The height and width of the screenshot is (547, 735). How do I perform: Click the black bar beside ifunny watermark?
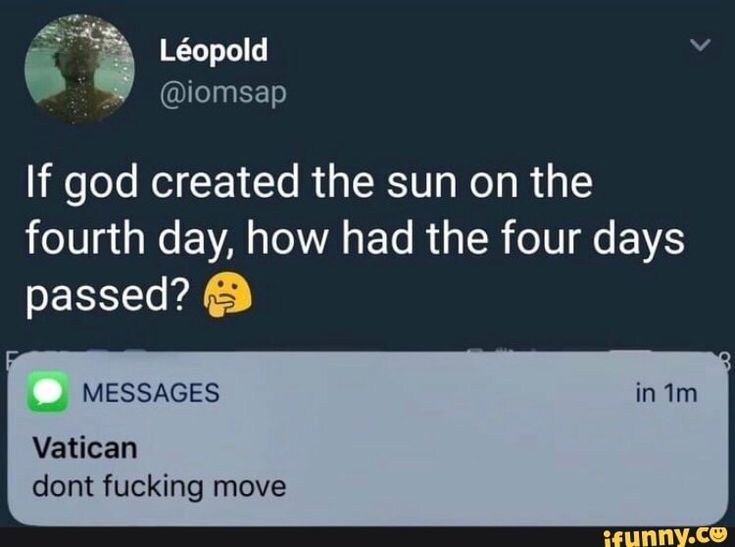pyautogui.click(x=300, y=537)
